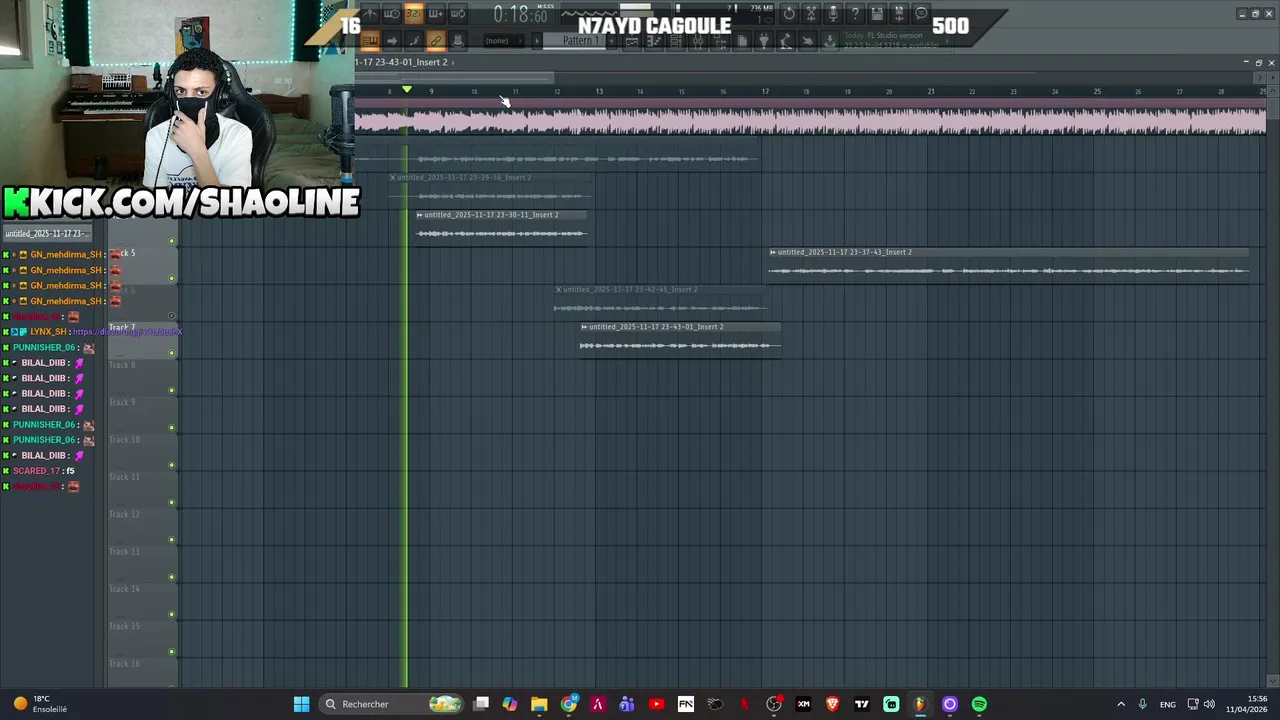Image resolution: width=1280 pixels, height=720 pixels.
Task: Toggle overdub recording icon
Action: click(436, 14)
